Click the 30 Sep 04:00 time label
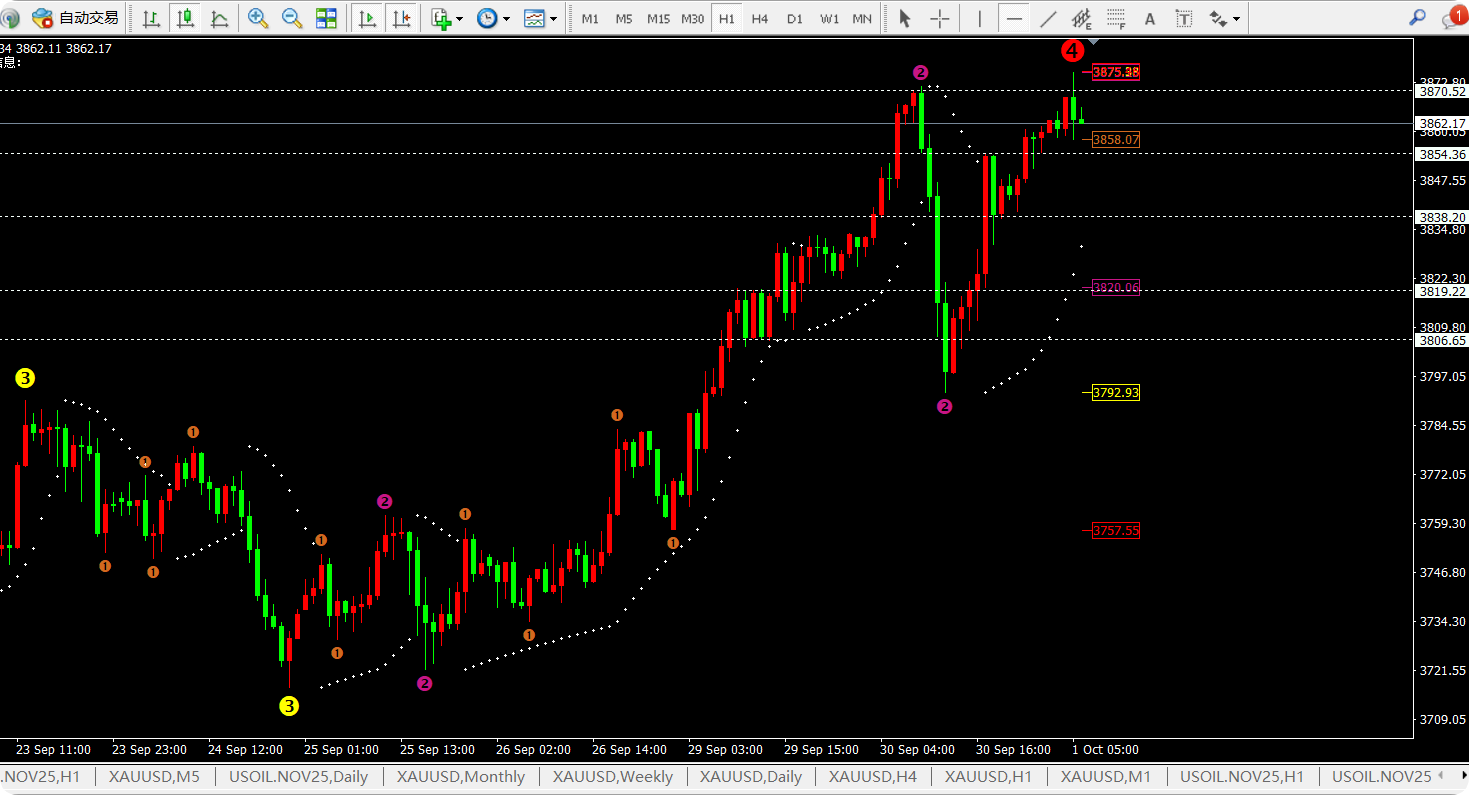The width and height of the screenshot is (1469, 795). tap(917, 750)
